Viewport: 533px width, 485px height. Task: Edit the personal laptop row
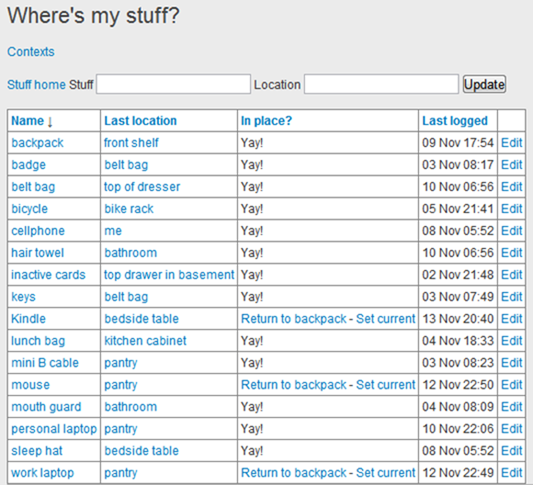tap(512, 429)
